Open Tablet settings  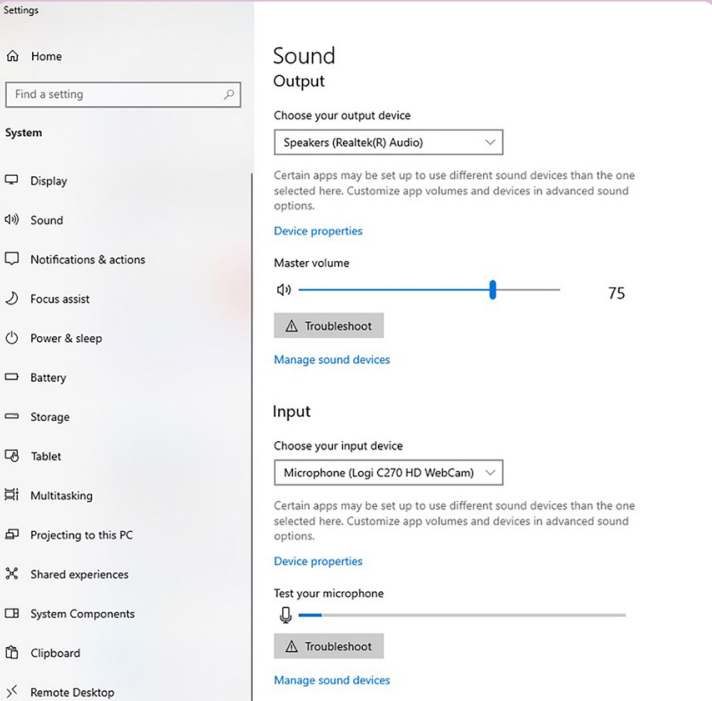click(x=46, y=456)
